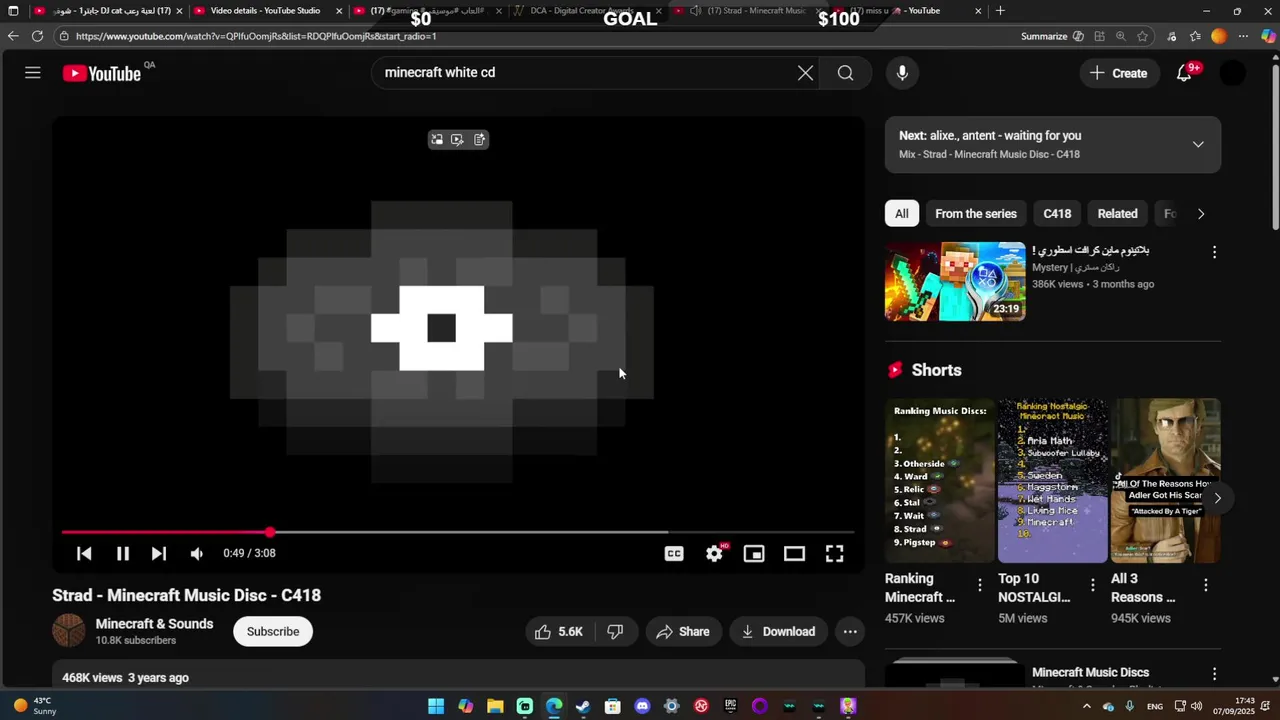Select the All filter chip
The image size is (1280, 720).
(x=902, y=214)
